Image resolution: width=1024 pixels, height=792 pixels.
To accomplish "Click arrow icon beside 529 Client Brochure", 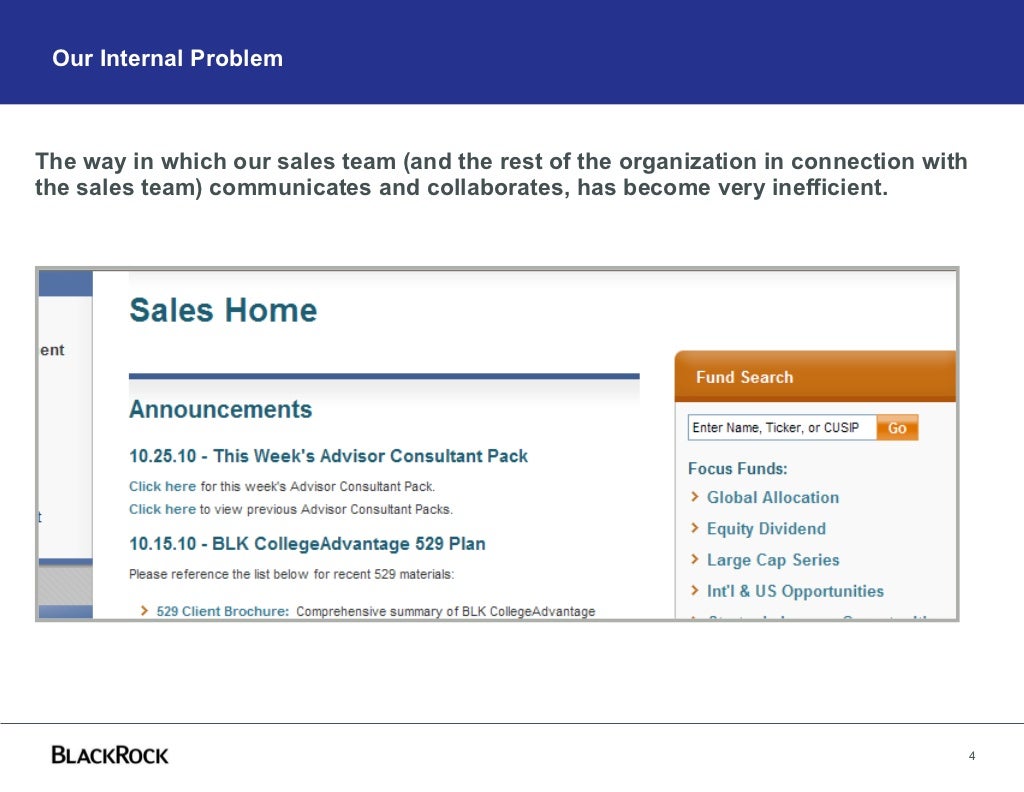I will coord(145,611).
